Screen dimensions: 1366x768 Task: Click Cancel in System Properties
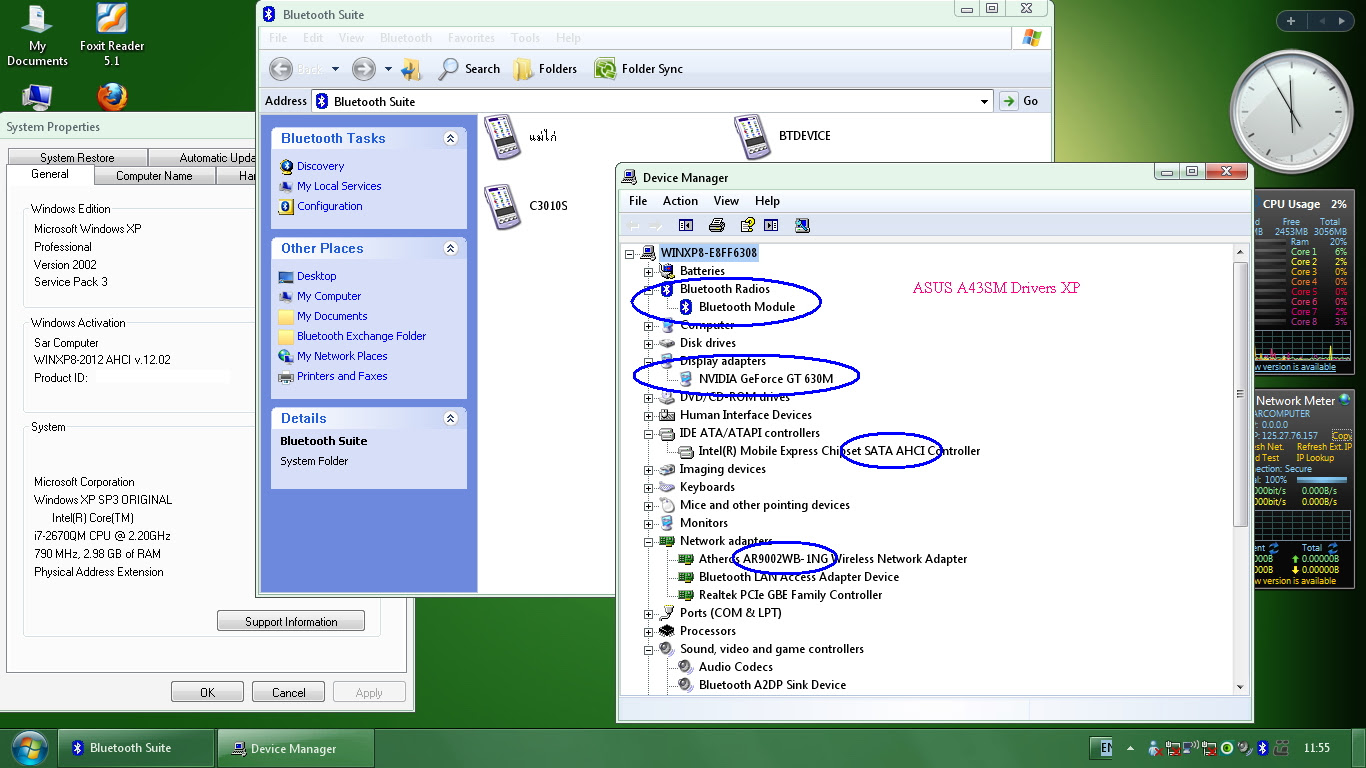[x=288, y=692]
